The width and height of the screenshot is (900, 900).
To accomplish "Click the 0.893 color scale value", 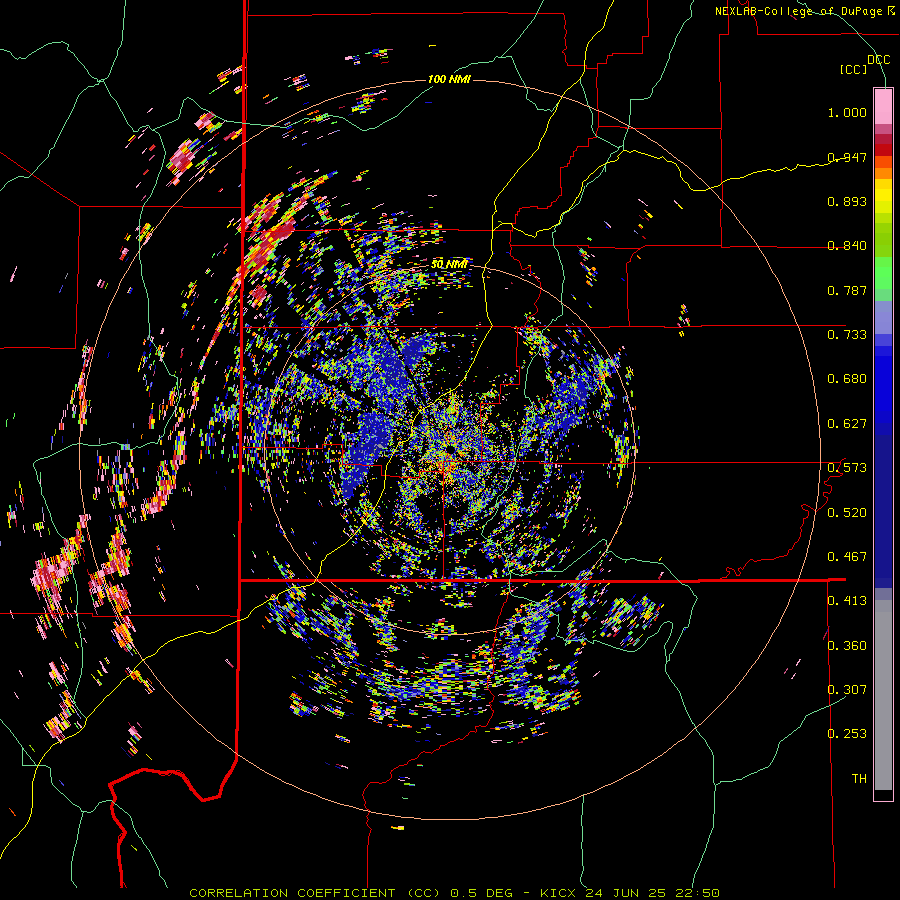I will [847, 201].
